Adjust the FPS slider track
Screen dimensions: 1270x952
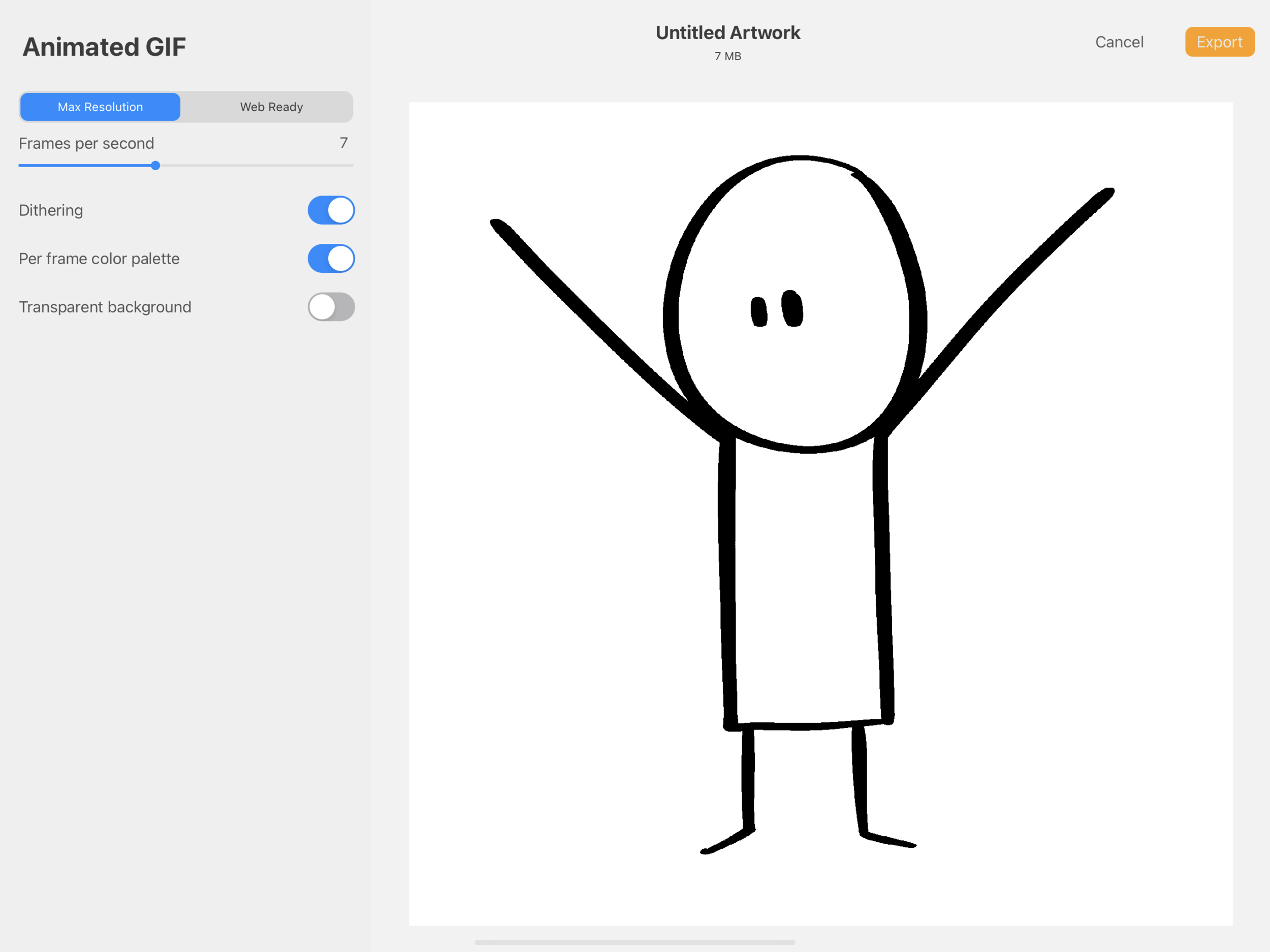coord(155,166)
